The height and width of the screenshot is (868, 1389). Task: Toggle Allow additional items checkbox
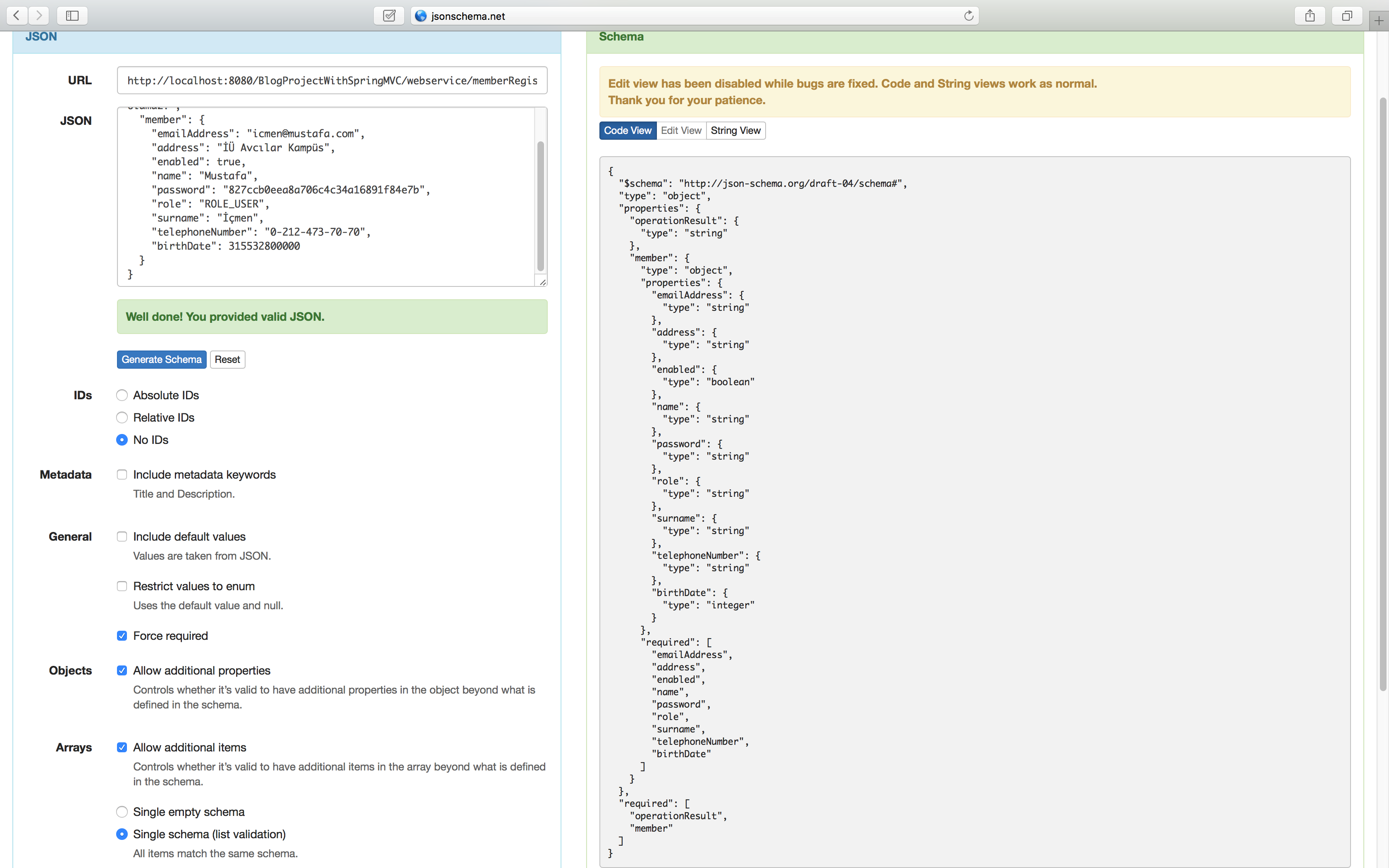tap(122, 747)
